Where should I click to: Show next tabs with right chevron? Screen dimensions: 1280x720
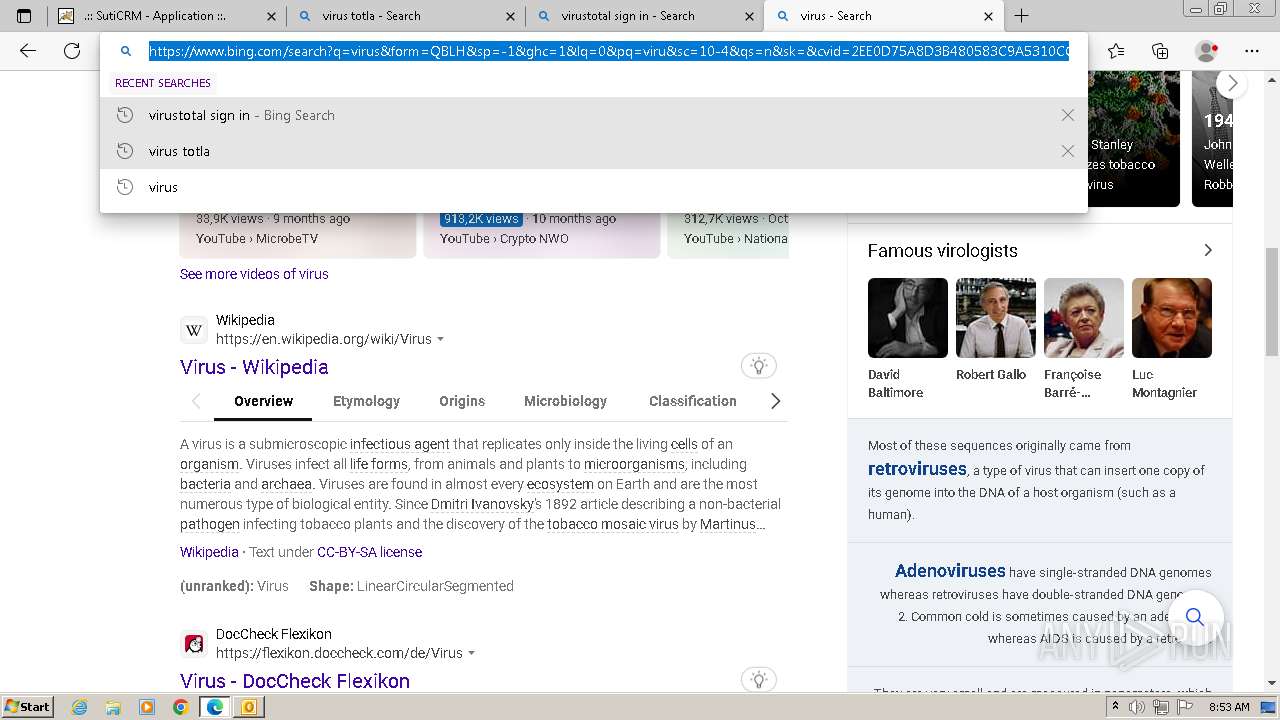point(775,401)
